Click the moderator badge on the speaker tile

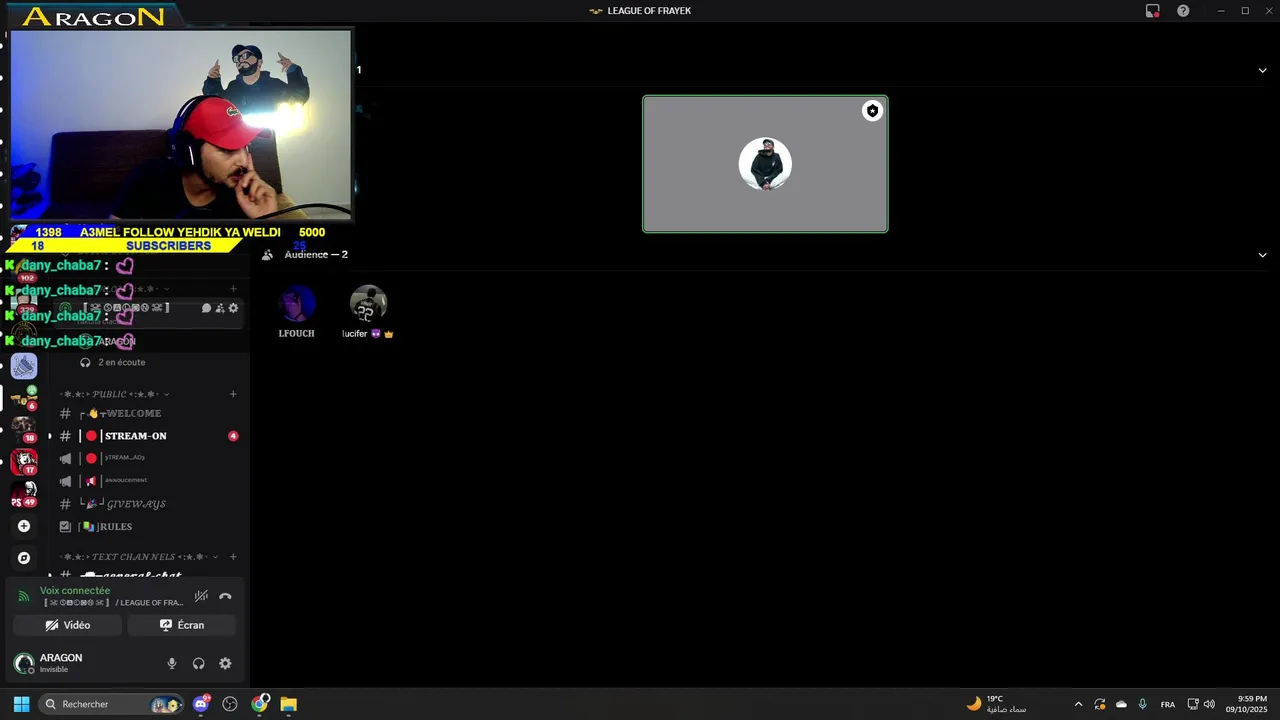(x=872, y=111)
